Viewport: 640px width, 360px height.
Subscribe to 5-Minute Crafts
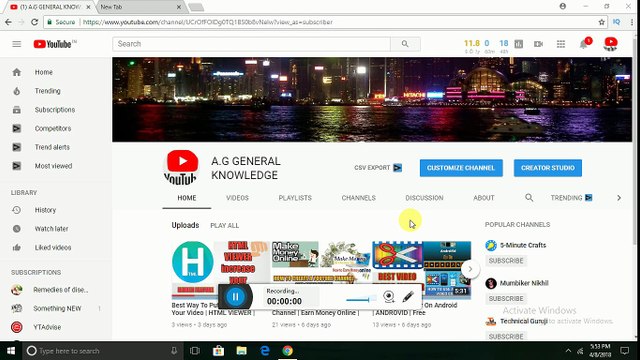click(506, 261)
